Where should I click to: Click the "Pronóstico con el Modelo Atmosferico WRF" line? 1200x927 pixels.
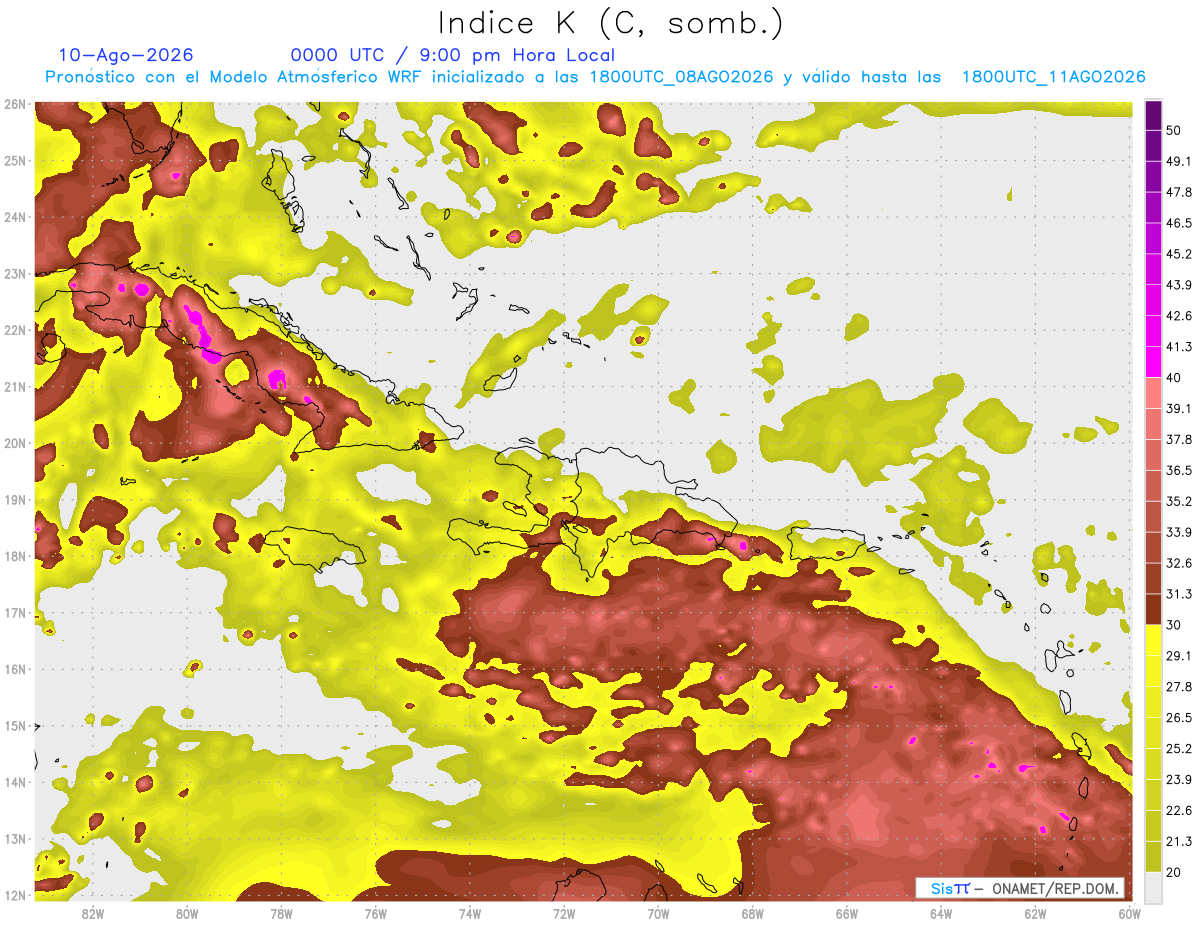[595, 77]
